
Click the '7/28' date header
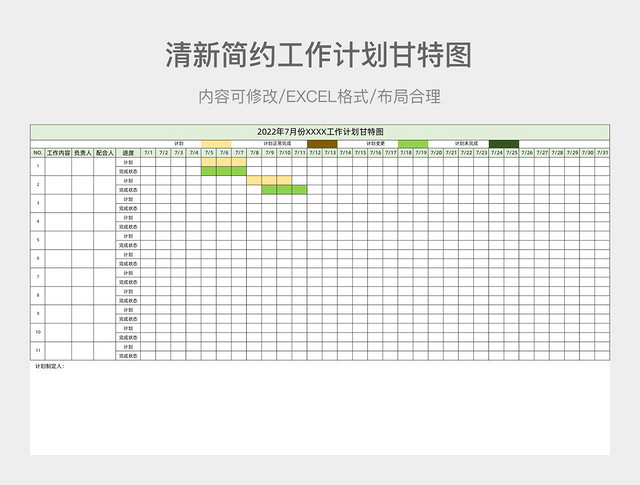point(557,153)
